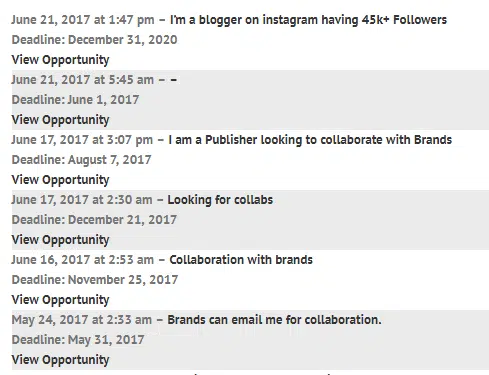The height and width of the screenshot is (375, 489).
Task: Select the June 21, 2017 at 1:47 pm timestamp
Action: tap(83, 20)
